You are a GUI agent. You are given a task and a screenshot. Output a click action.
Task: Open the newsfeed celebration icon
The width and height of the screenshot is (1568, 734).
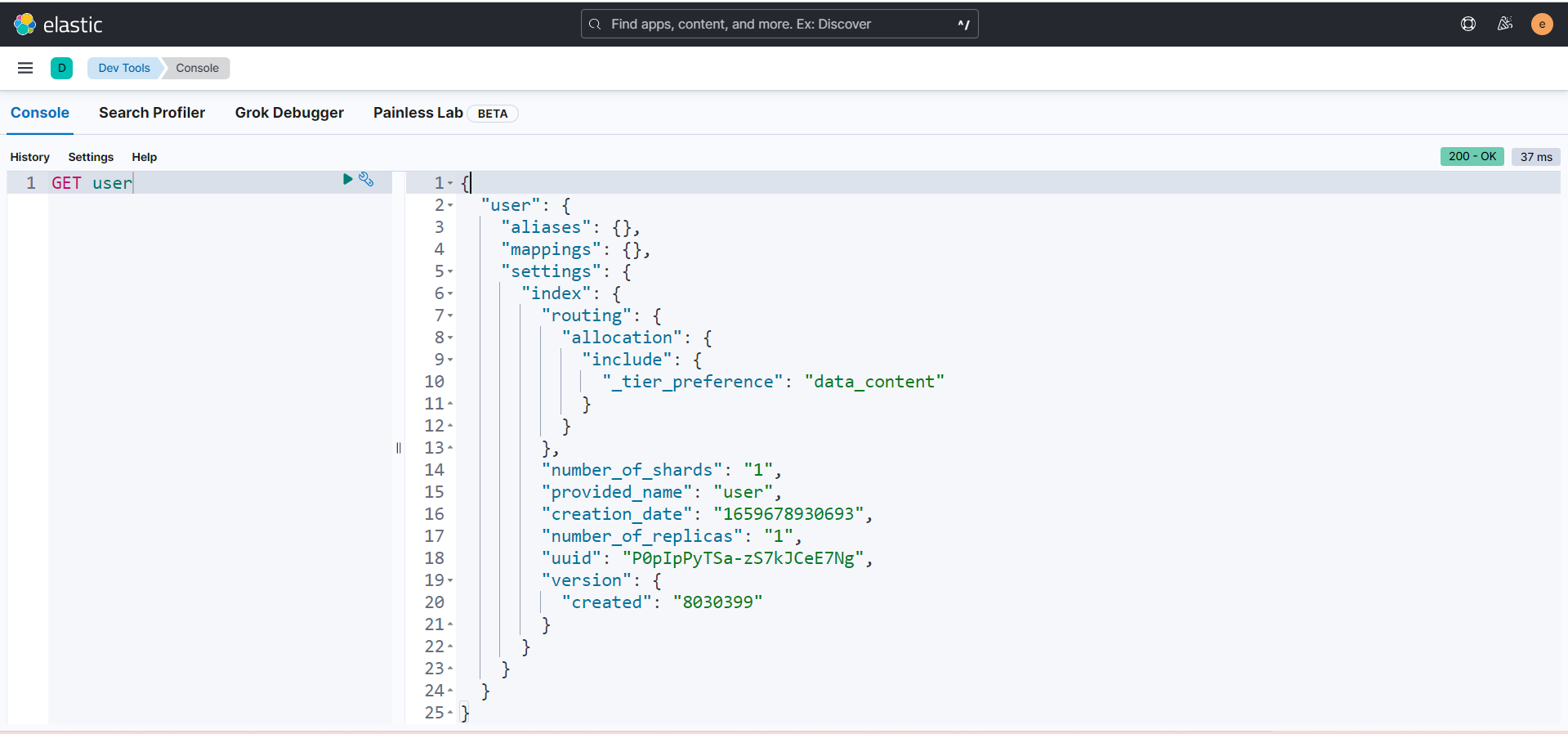[1504, 24]
